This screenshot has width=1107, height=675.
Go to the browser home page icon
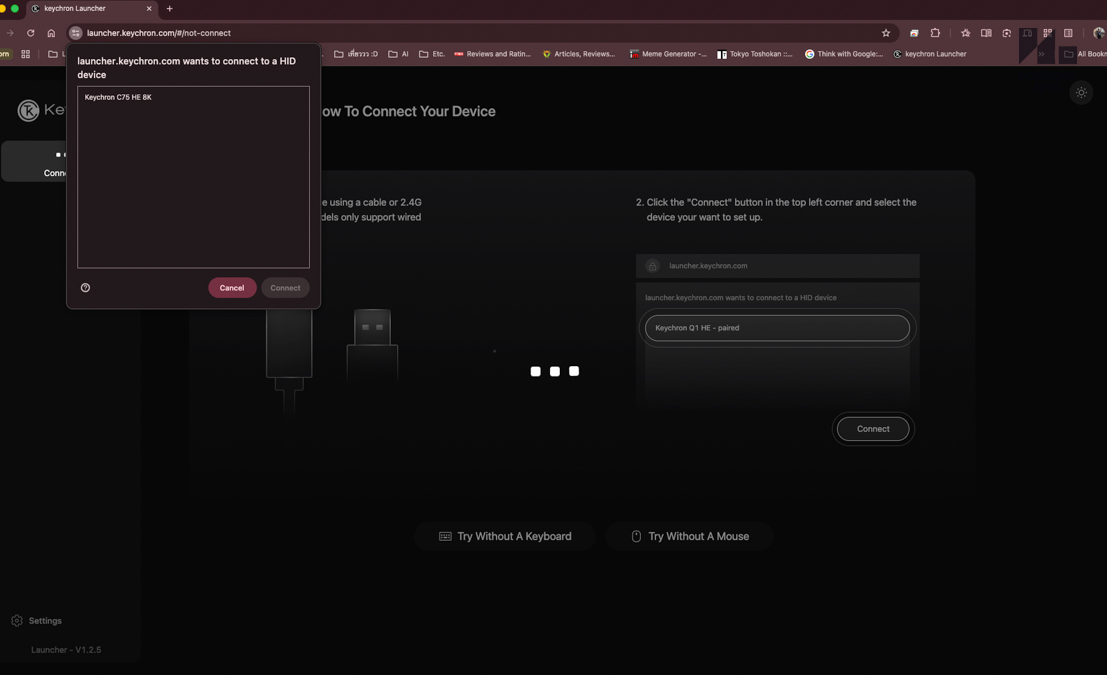pyautogui.click(x=51, y=33)
